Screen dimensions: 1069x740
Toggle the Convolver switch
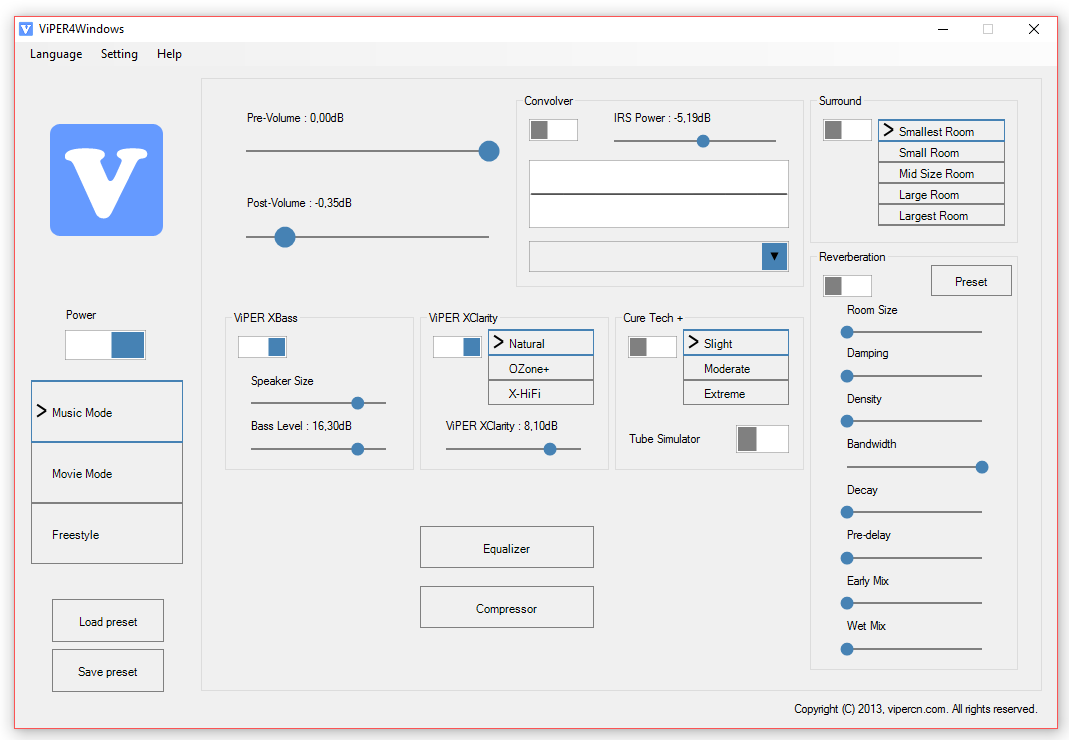click(x=554, y=130)
